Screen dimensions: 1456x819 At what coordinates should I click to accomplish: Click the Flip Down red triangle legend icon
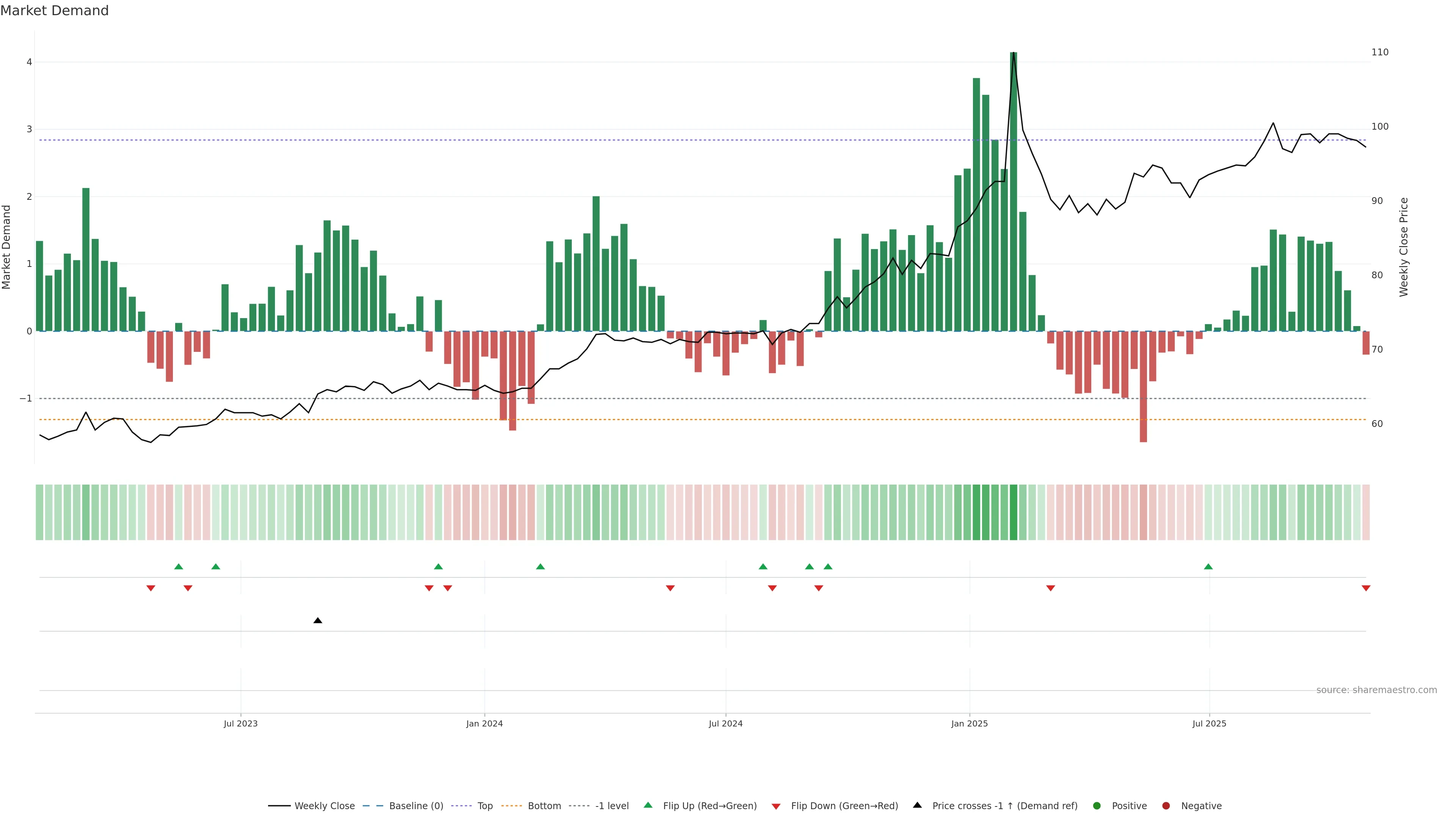[776, 806]
